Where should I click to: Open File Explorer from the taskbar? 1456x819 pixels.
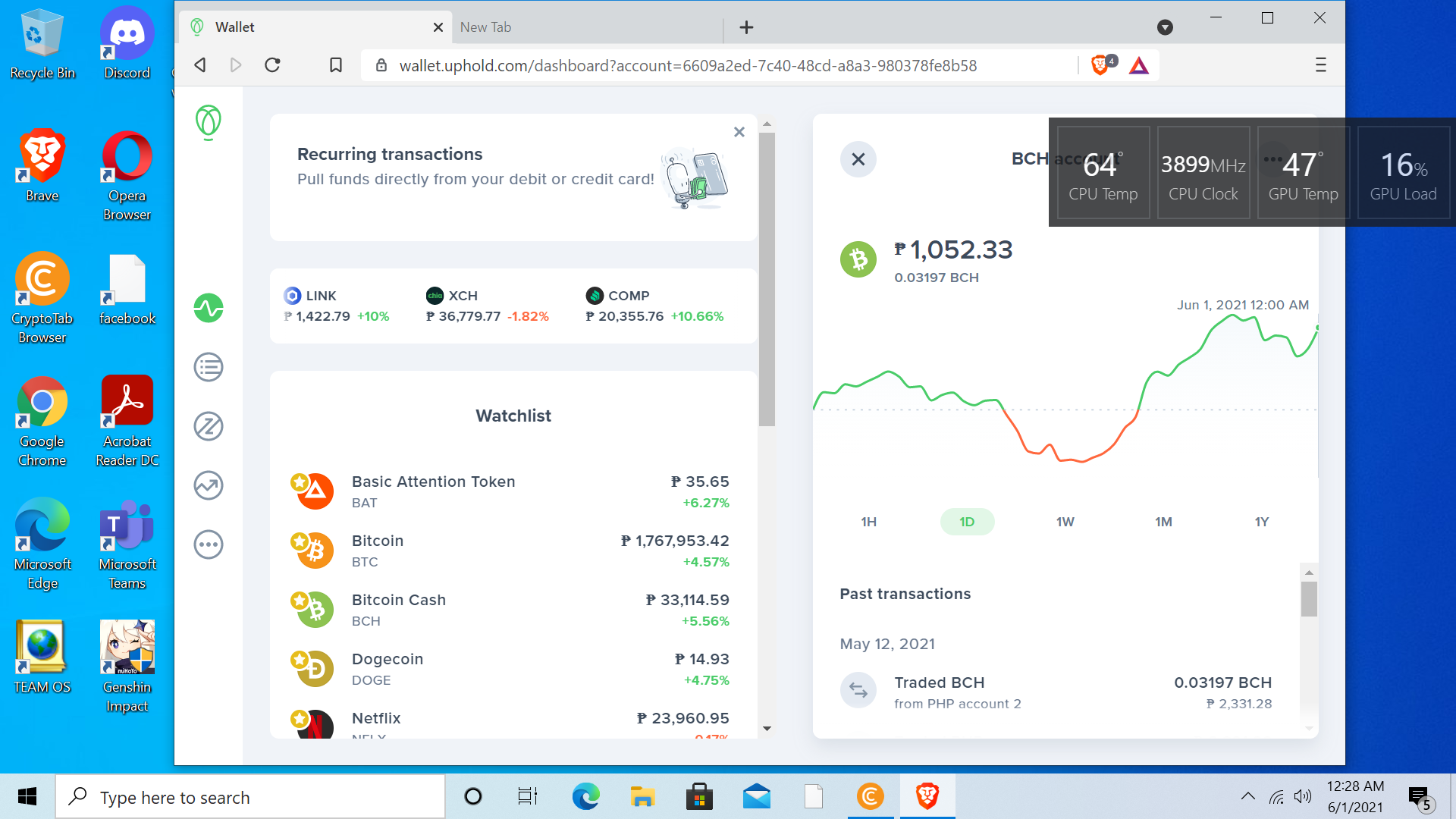click(x=642, y=796)
